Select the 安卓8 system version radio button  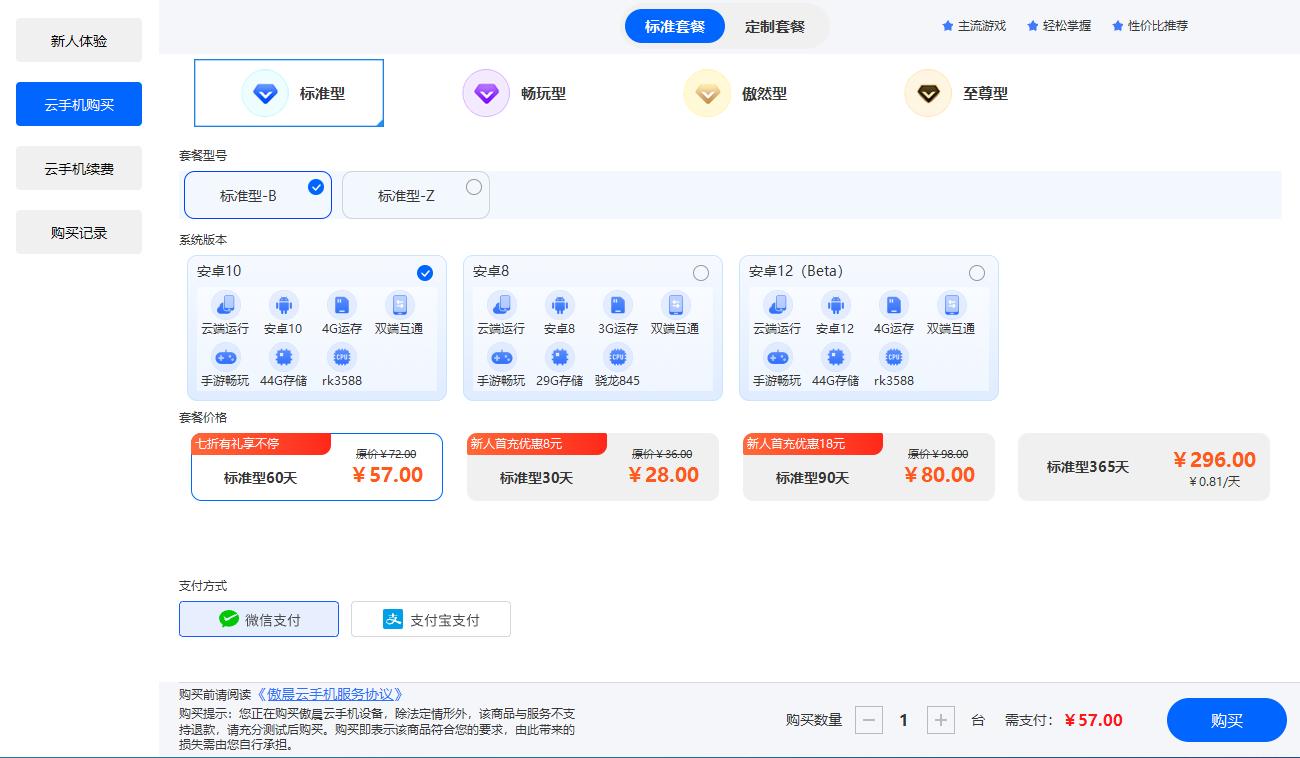(x=701, y=273)
